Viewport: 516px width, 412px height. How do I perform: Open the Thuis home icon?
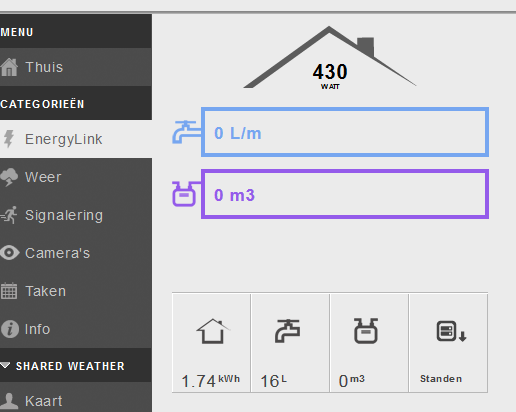[9, 67]
